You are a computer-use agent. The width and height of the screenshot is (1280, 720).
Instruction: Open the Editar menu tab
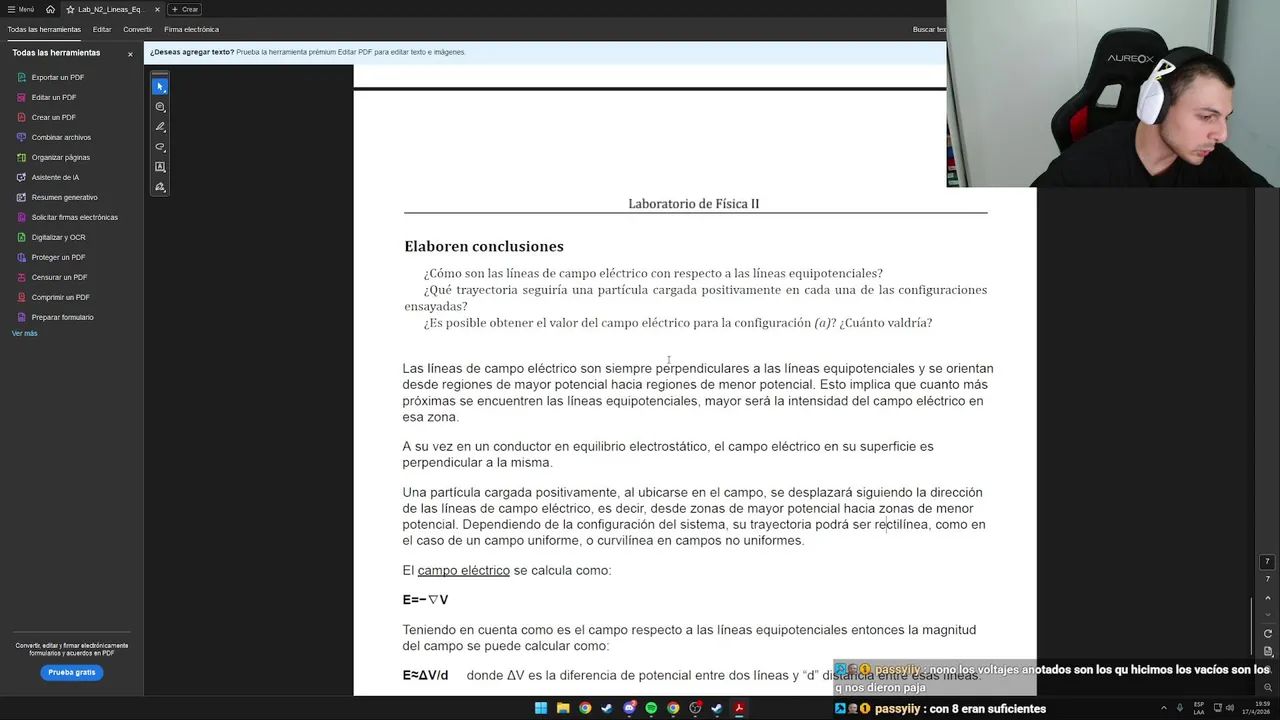click(102, 29)
